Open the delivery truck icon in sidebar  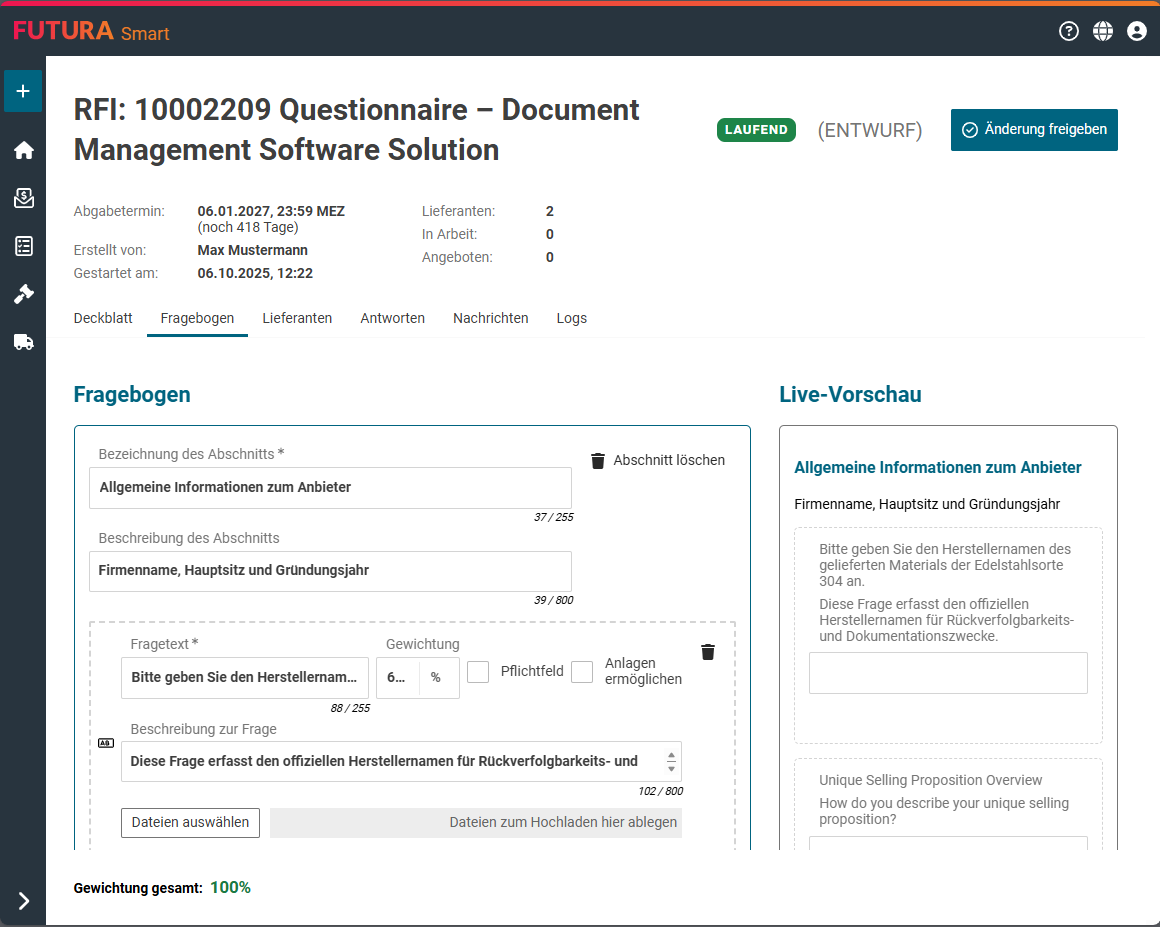[23, 342]
